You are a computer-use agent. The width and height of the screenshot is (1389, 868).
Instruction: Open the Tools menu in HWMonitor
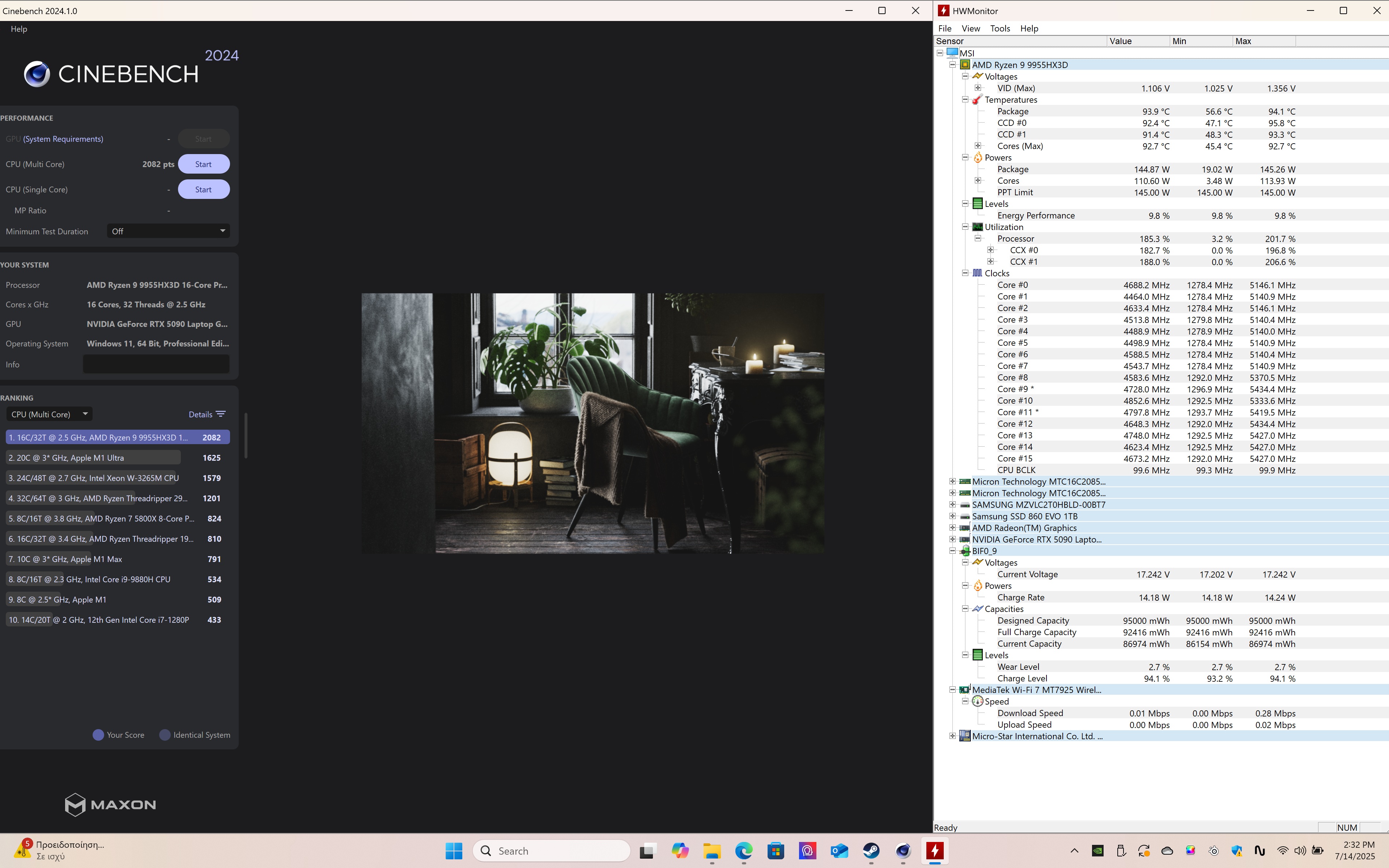[999, 28]
